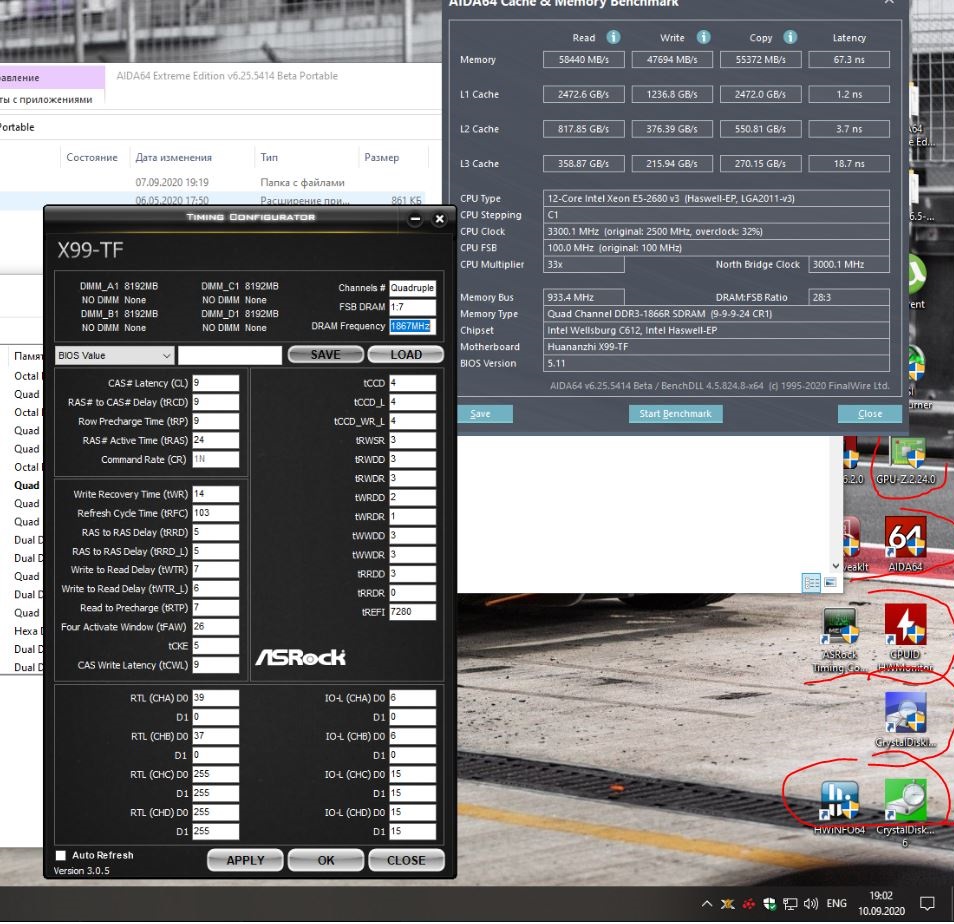Viewport: 954px width, 924px height.
Task: Open the AIDA64 desktop shortcut
Action: (x=905, y=544)
